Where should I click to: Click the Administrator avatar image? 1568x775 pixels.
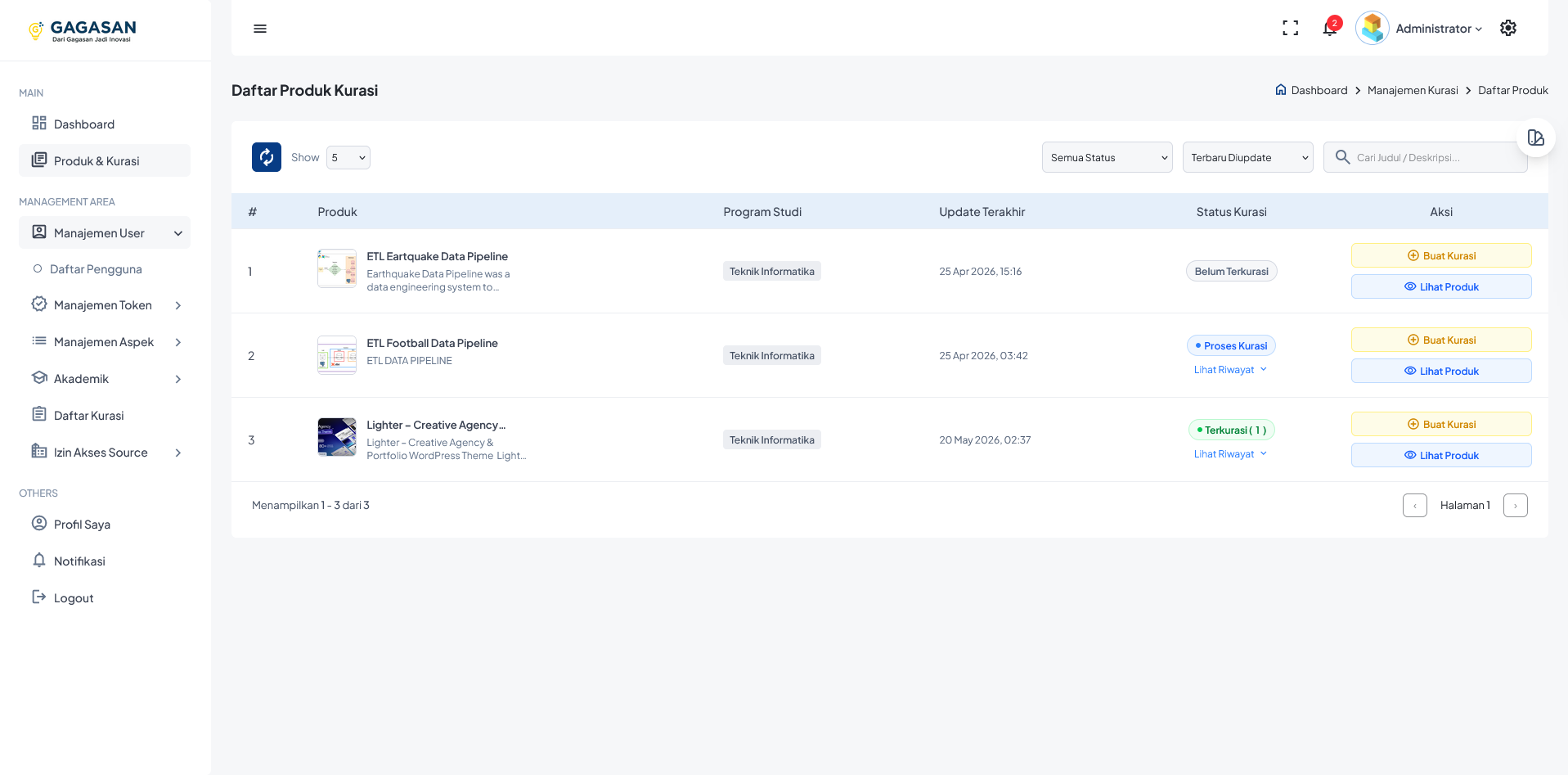click(1373, 29)
